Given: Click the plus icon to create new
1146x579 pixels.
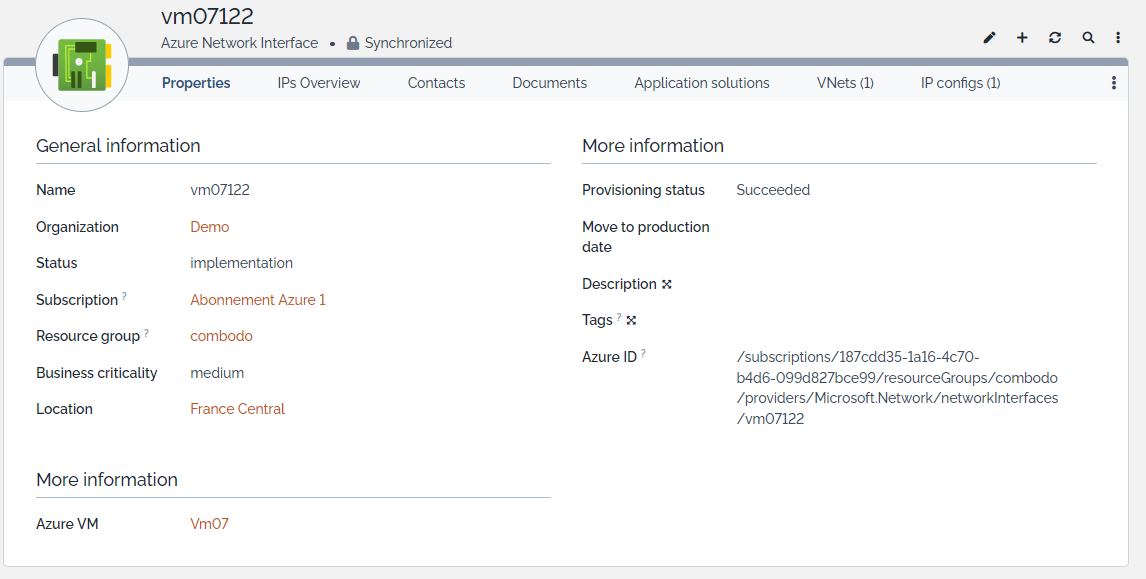Looking at the screenshot, I should point(1022,38).
